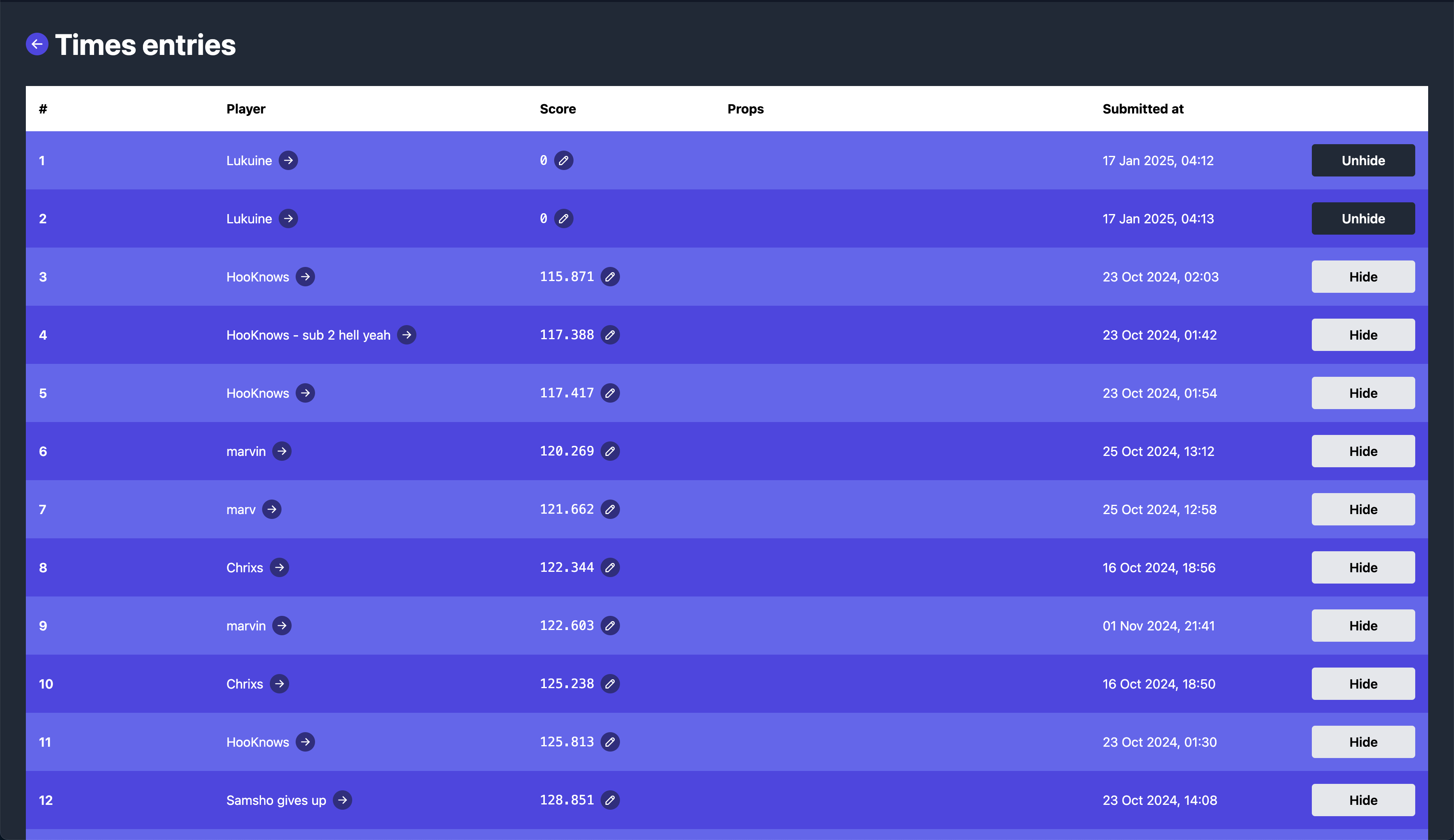1454x840 pixels.
Task: Hide entry submitted 23 Oct 01:54
Action: [1363, 393]
